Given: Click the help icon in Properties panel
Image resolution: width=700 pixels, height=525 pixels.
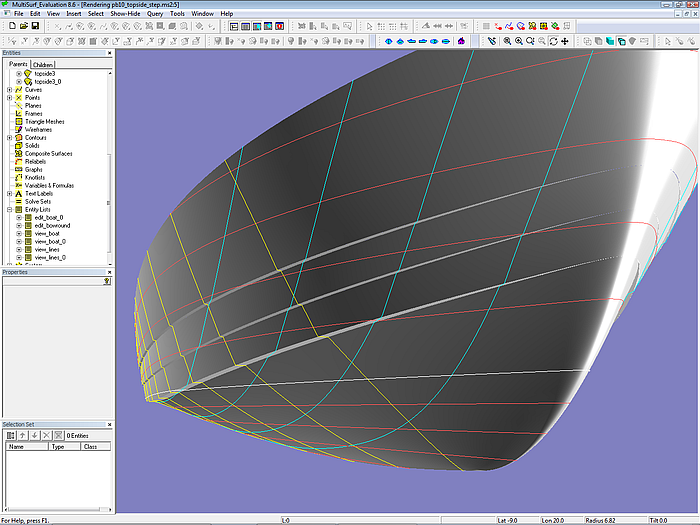Looking at the screenshot, I should coord(106,282).
